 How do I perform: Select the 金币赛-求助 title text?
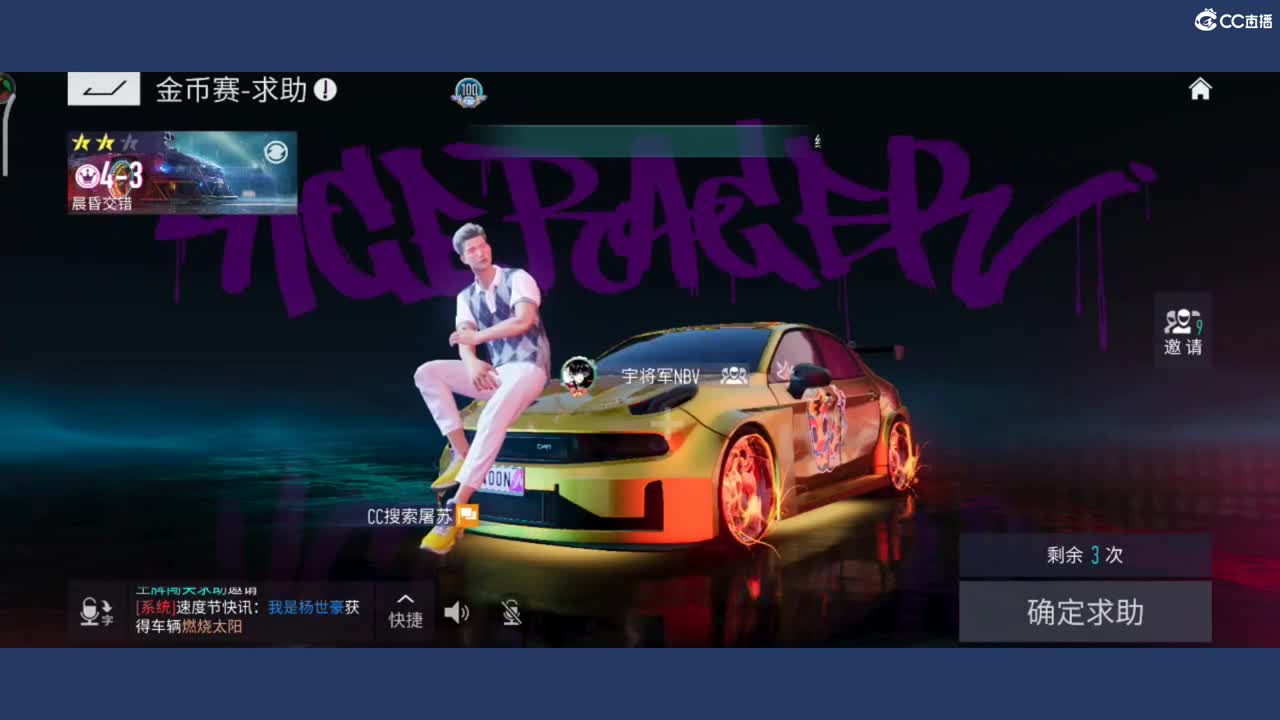(231, 90)
